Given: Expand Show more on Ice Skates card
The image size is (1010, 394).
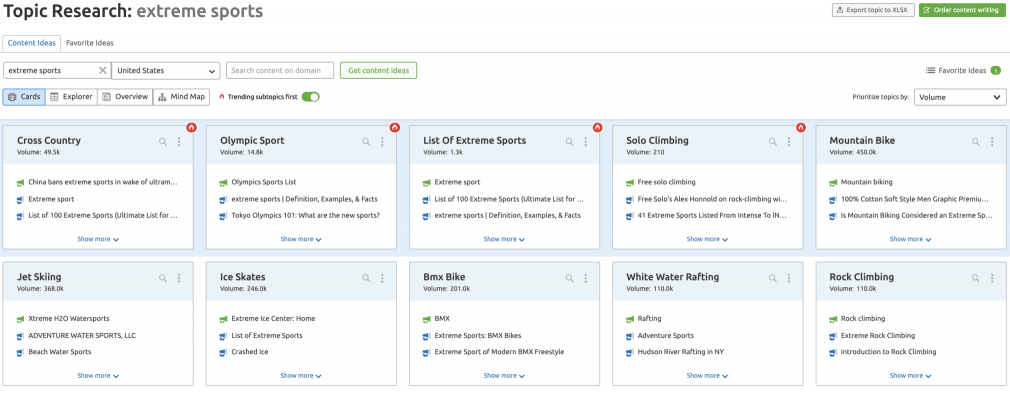Looking at the screenshot, I should coord(301,375).
